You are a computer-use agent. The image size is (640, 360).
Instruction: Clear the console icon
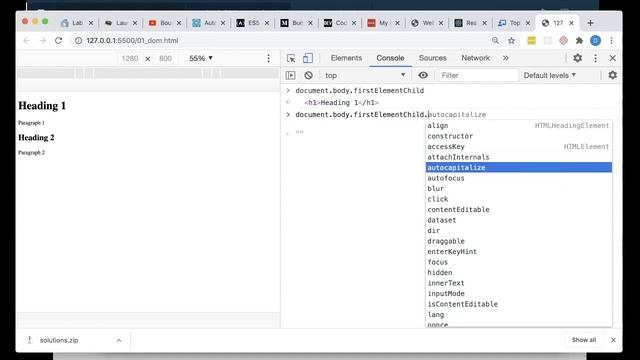308,76
